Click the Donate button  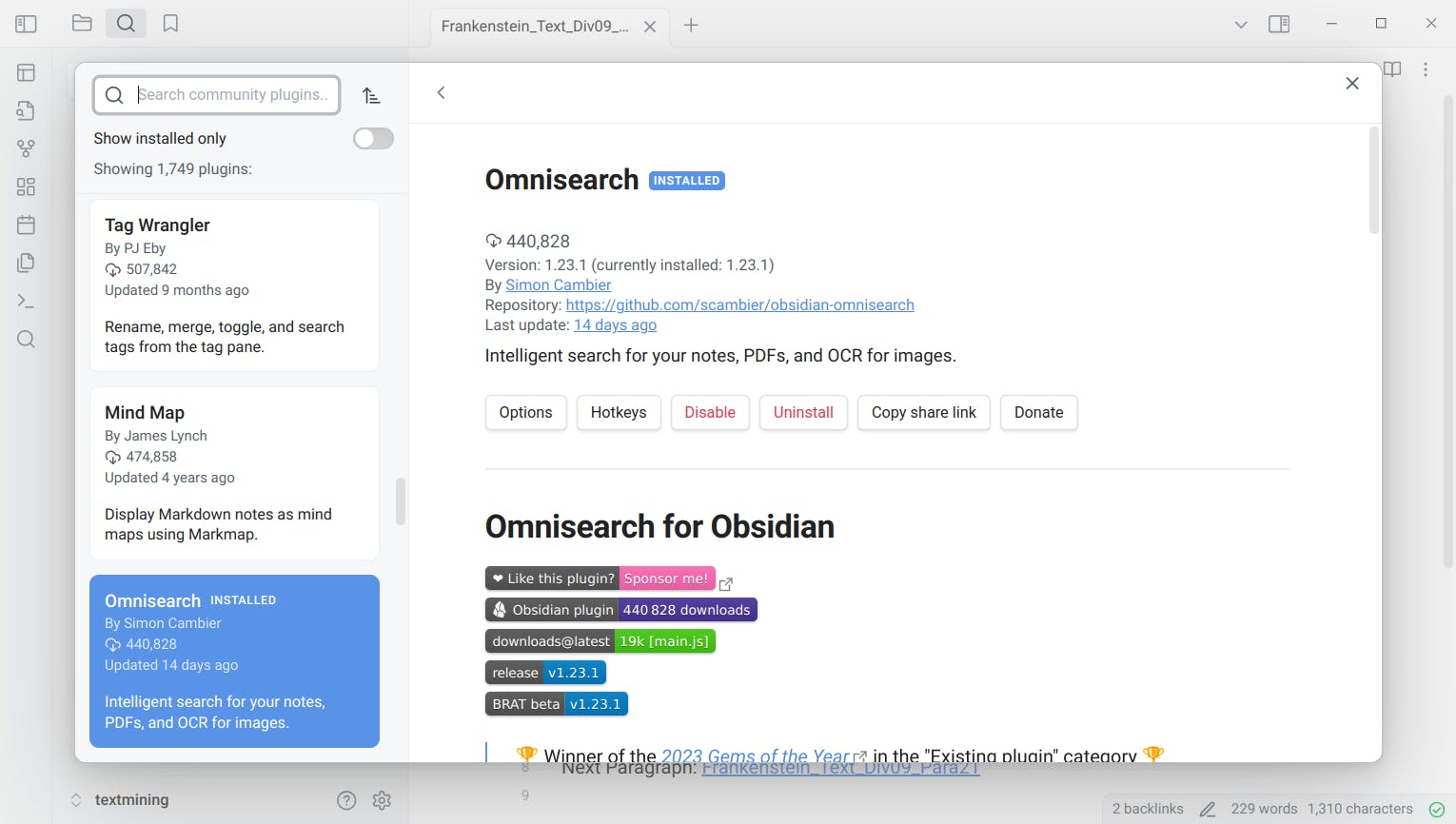click(1039, 413)
